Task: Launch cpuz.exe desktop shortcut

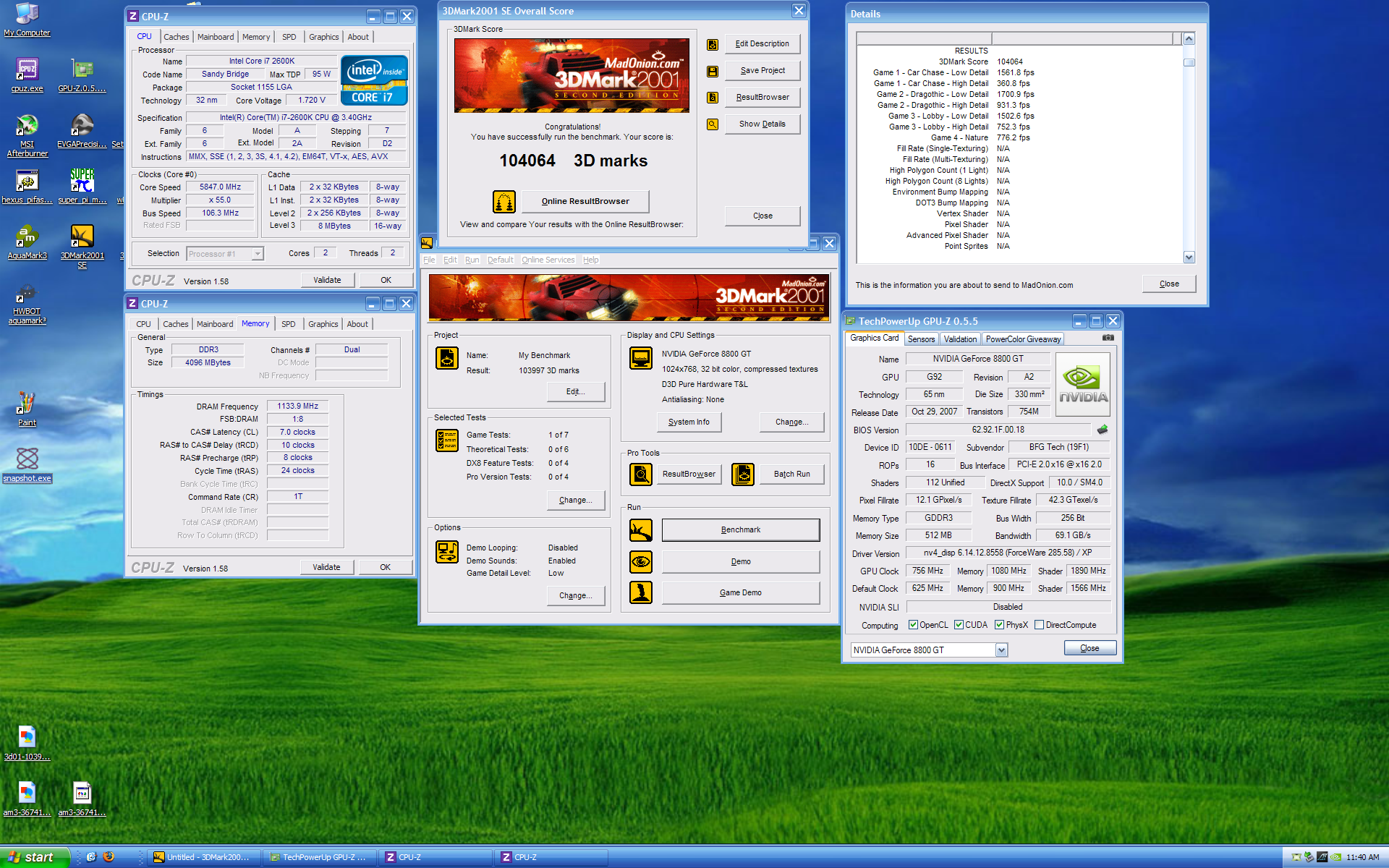Action: click(27, 75)
